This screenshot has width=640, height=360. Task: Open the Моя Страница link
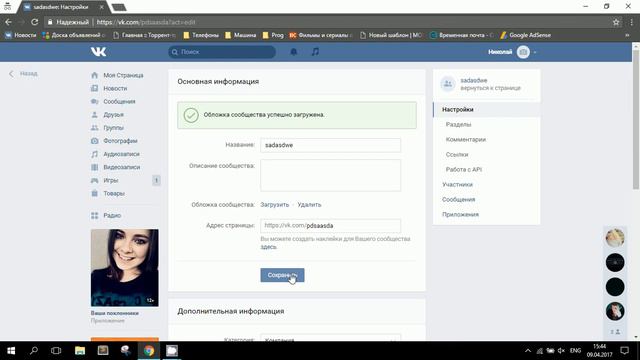pos(123,75)
